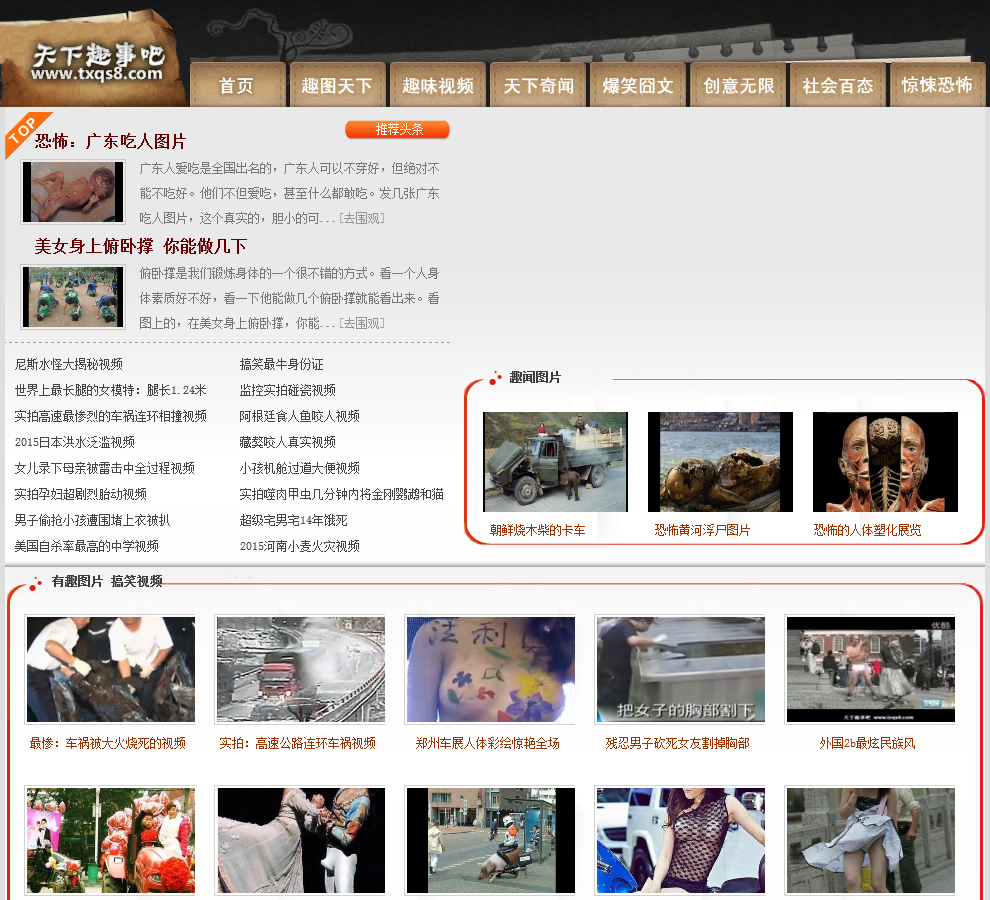Image resolution: width=990 pixels, height=900 pixels.
Task: Open 小孩机舱过道大便视频 link
Action: (299, 468)
